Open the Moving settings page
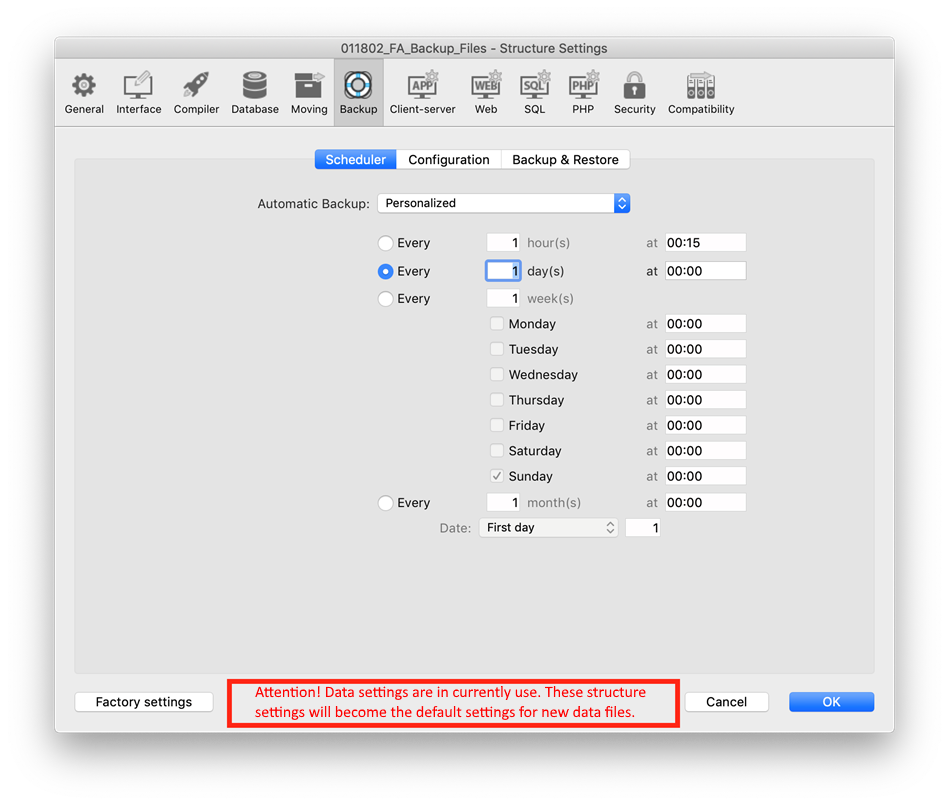The height and width of the screenshot is (805, 949). tap(309, 93)
